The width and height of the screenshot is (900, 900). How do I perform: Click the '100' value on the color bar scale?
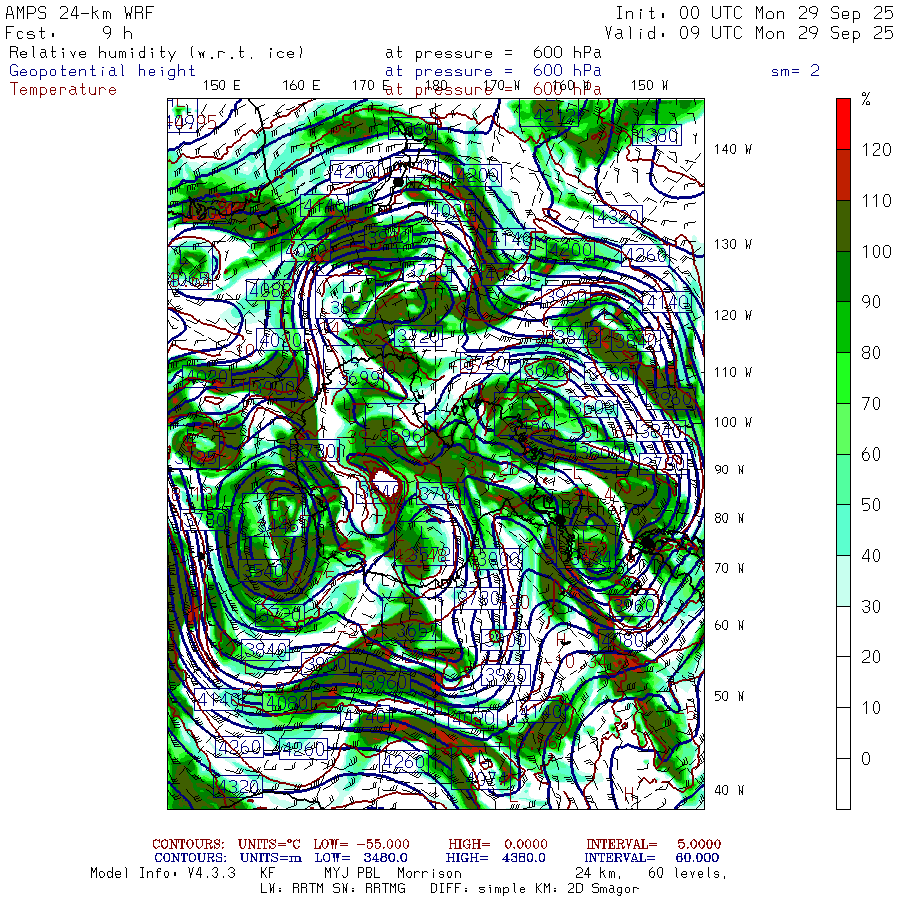tap(876, 251)
